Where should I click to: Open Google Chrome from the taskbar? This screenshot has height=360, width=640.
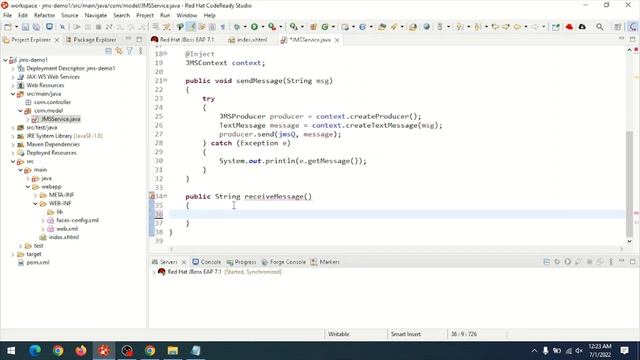58,351
